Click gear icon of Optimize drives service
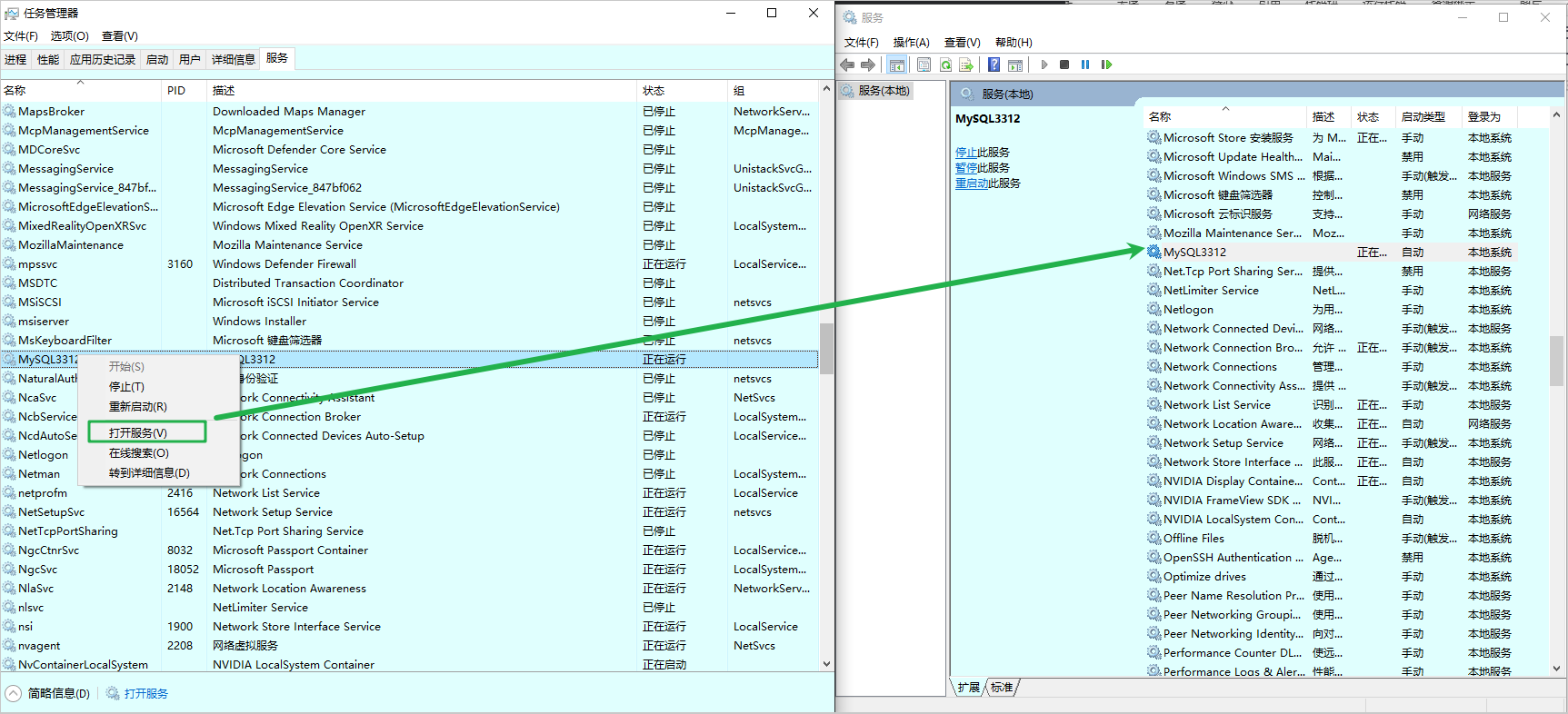Viewport: 1568px width, 714px height. (1154, 576)
